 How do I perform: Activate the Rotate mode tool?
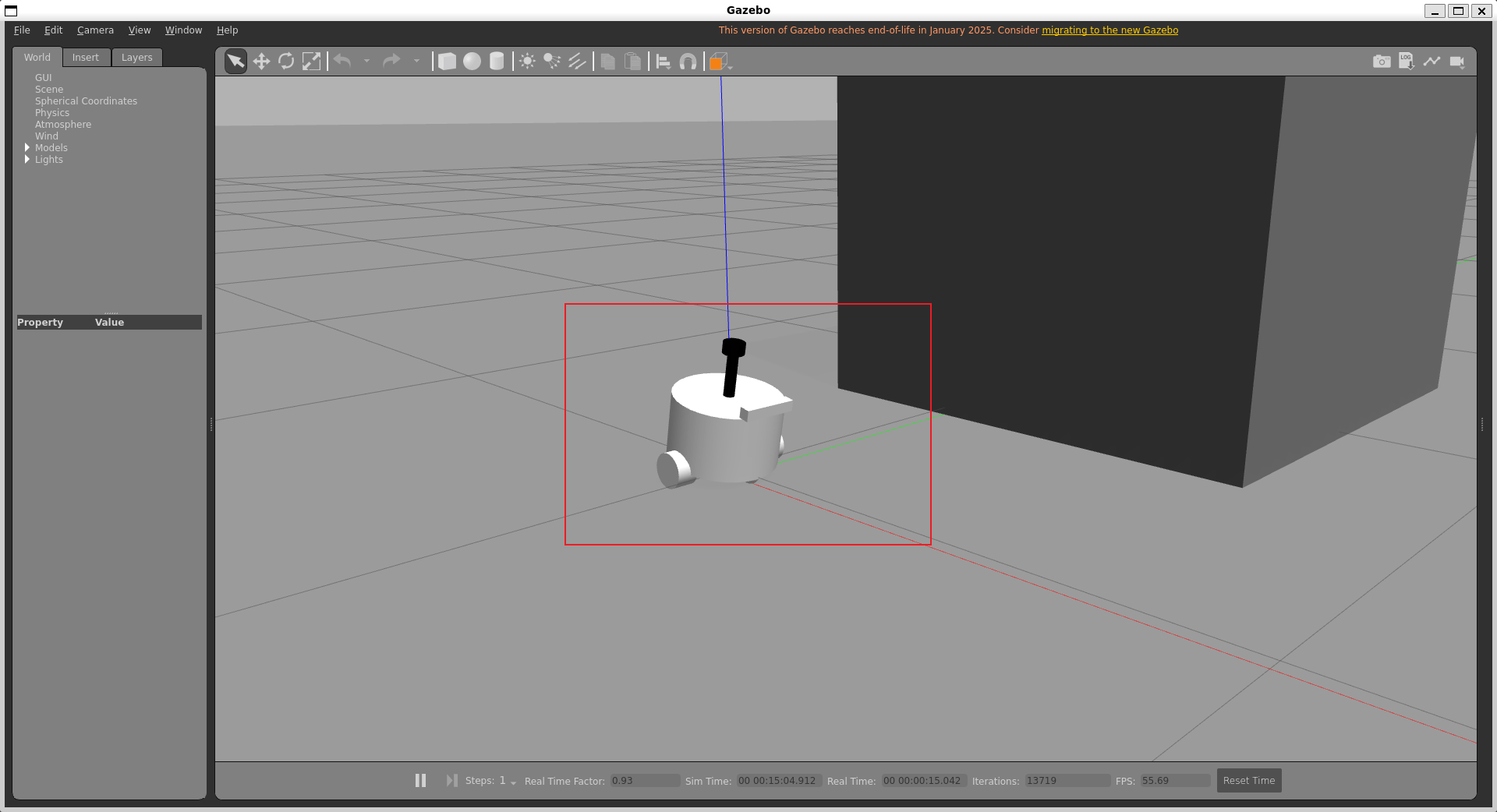(x=286, y=62)
